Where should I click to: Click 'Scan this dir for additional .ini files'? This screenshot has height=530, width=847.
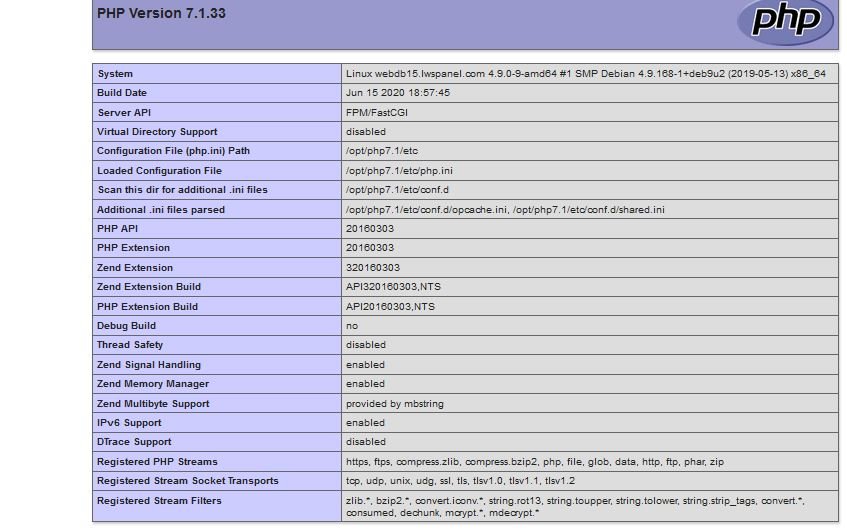click(182, 190)
